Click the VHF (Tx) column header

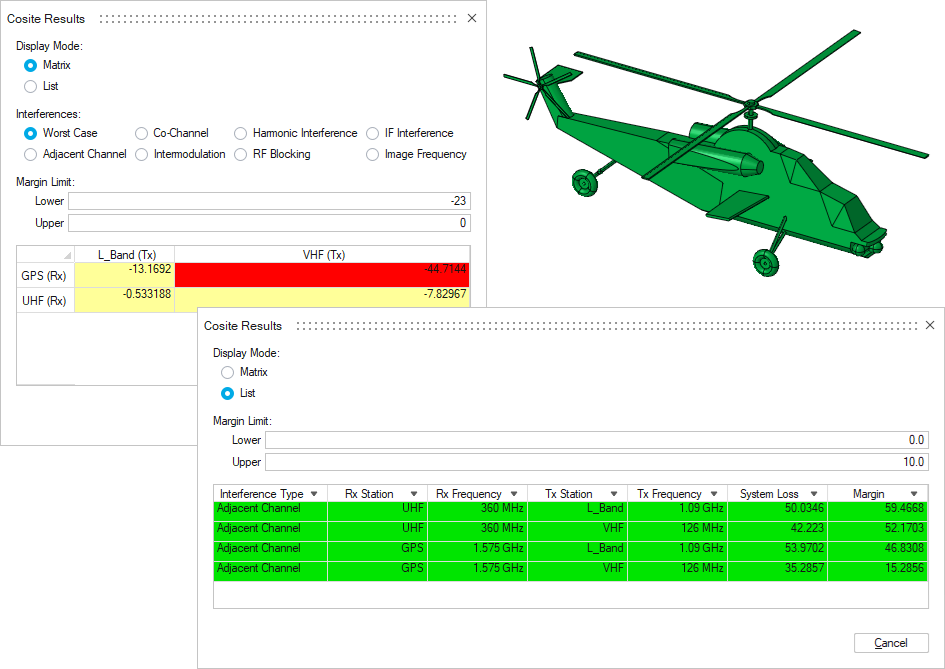[322, 254]
